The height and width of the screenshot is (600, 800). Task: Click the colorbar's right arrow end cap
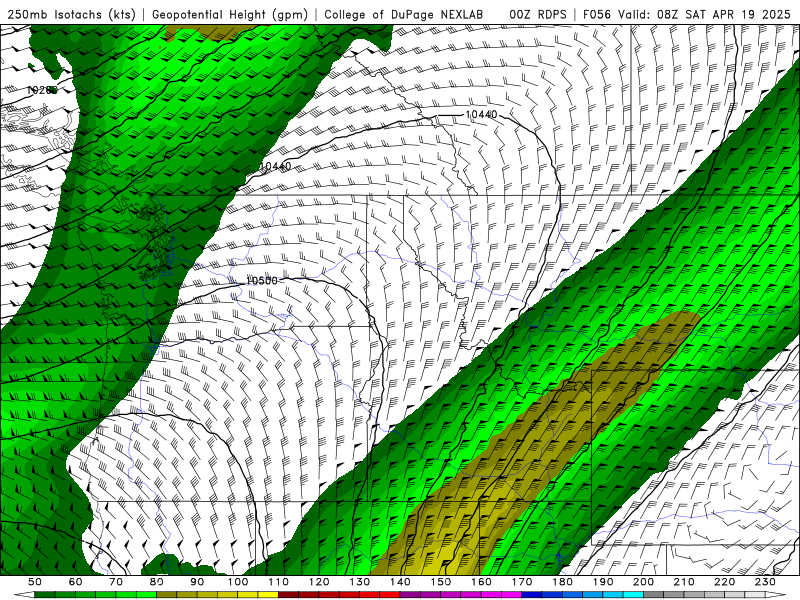tap(776, 595)
